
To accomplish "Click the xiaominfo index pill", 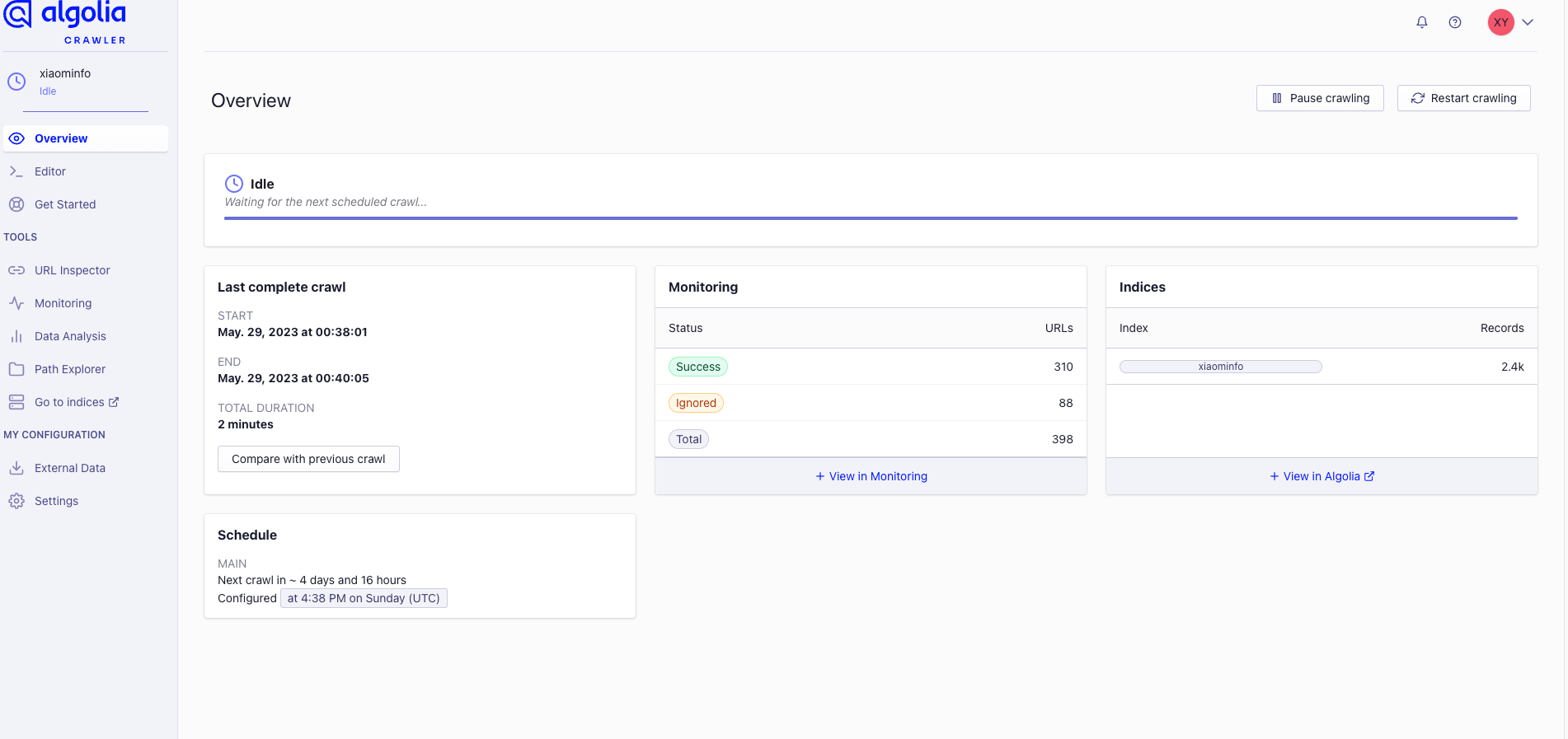I will pos(1221,367).
